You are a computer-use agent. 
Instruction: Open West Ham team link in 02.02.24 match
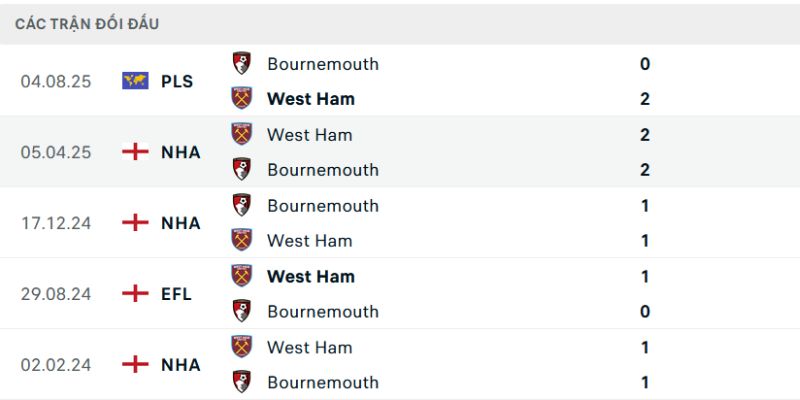[x=310, y=347]
